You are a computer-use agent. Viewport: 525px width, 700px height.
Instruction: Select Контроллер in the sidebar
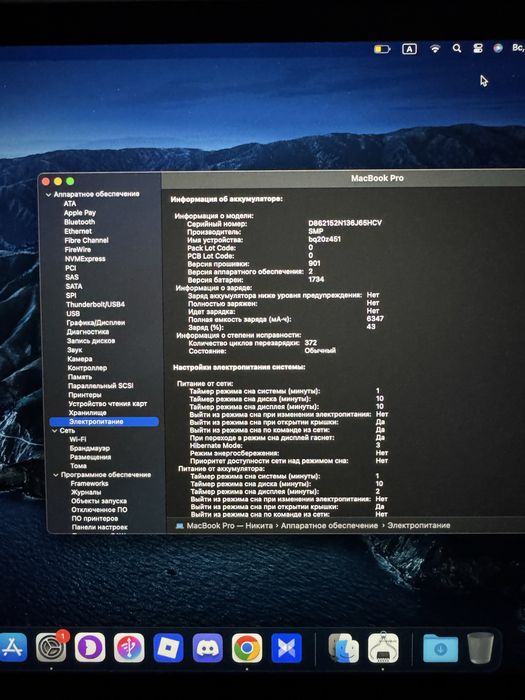87,368
